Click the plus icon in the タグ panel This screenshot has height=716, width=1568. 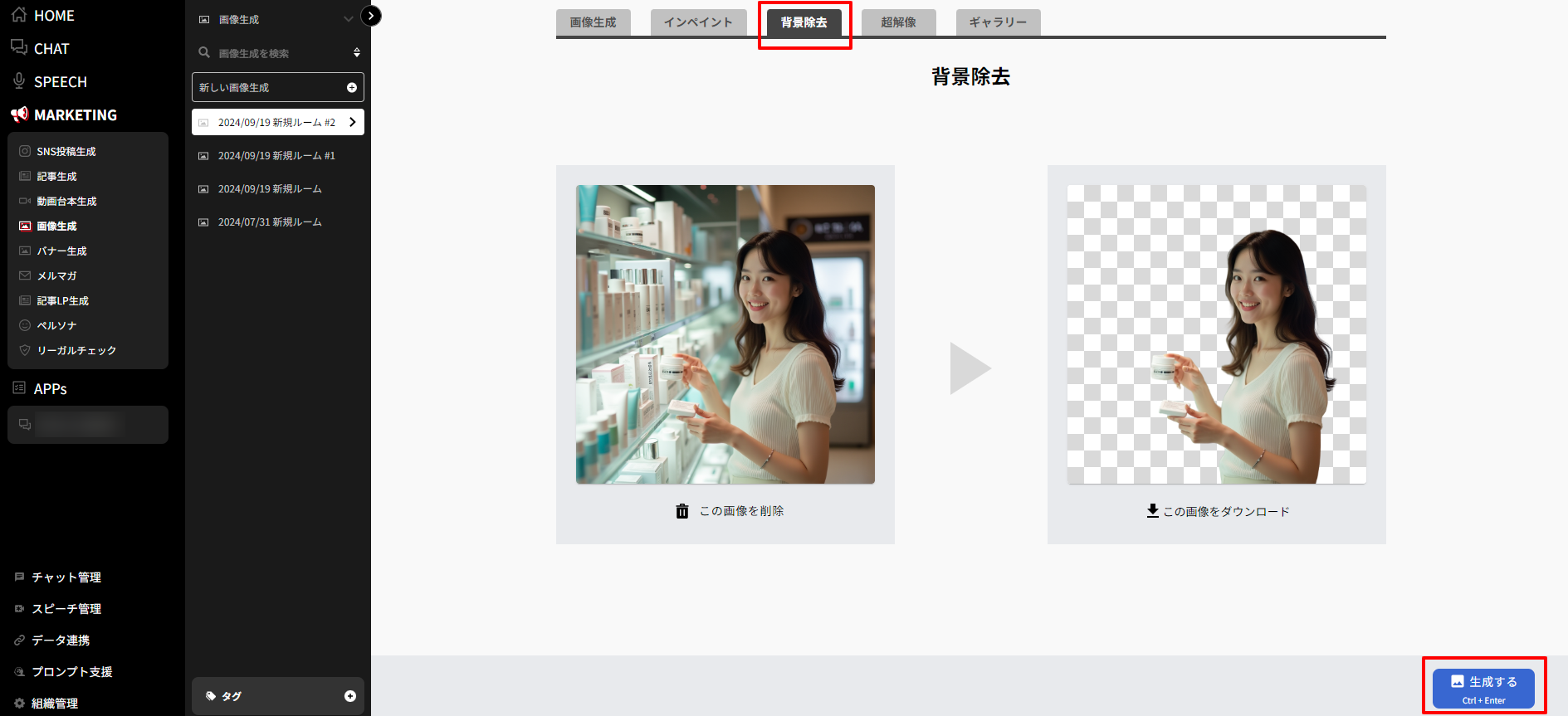(349, 696)
